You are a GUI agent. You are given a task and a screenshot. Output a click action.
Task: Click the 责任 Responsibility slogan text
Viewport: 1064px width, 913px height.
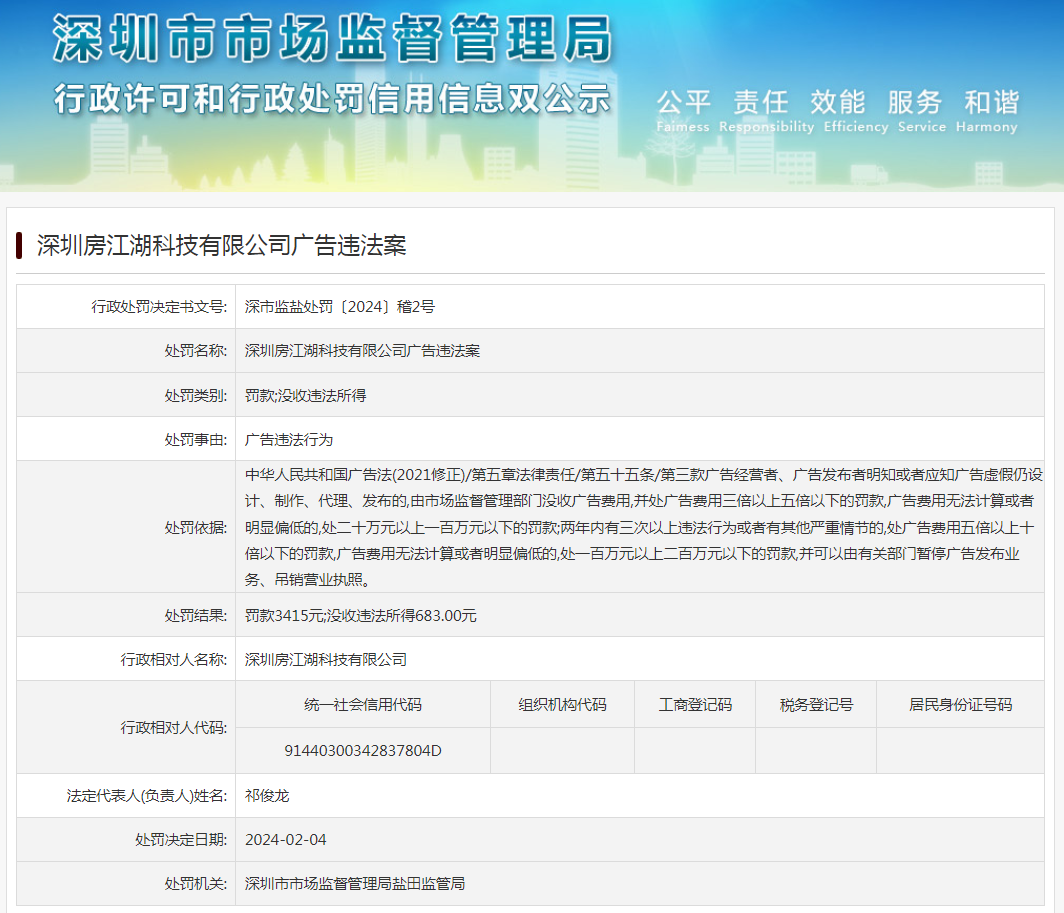[766, 111]
